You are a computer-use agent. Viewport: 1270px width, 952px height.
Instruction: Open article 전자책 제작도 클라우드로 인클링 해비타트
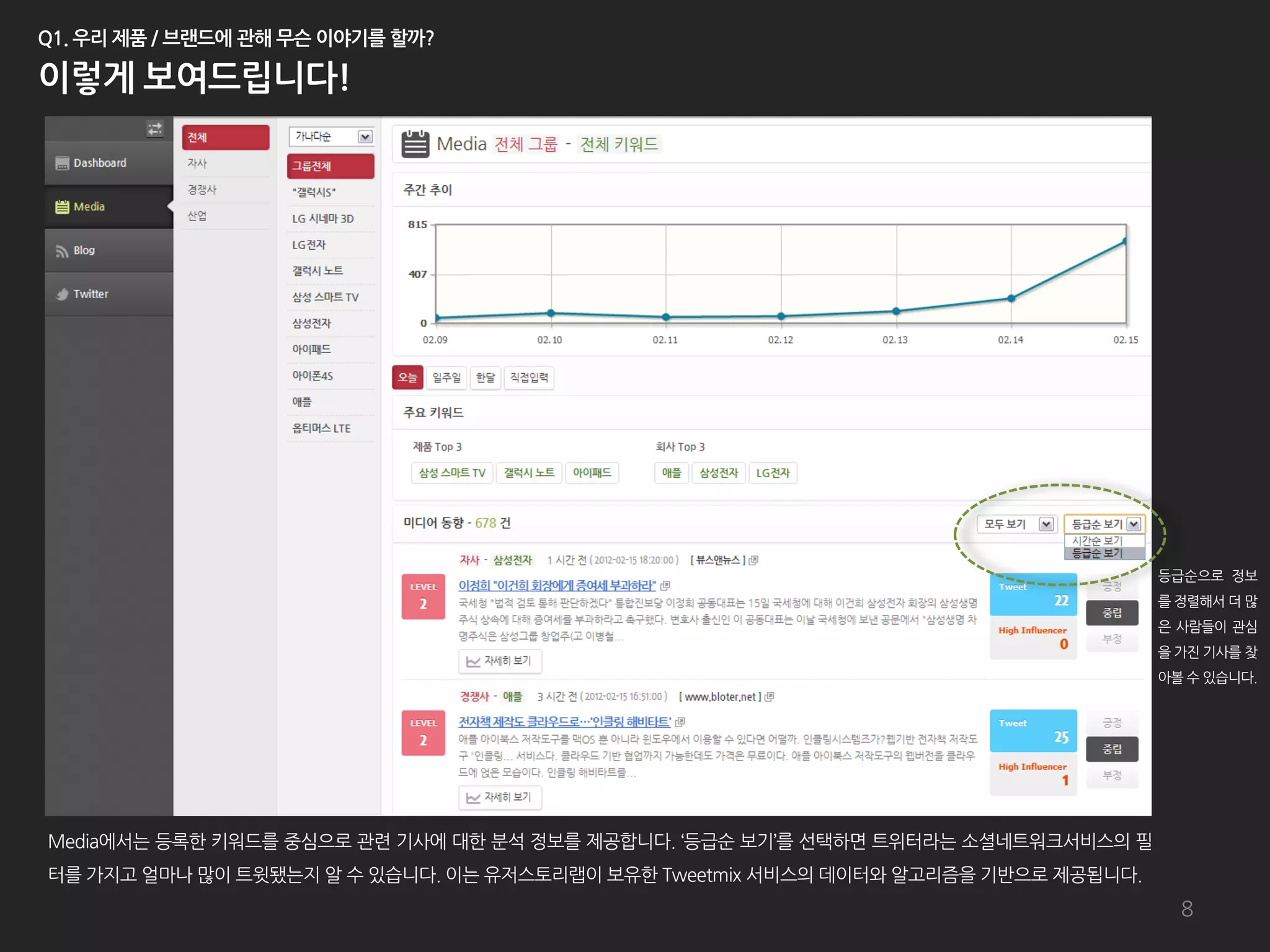[x=564, y=722]
